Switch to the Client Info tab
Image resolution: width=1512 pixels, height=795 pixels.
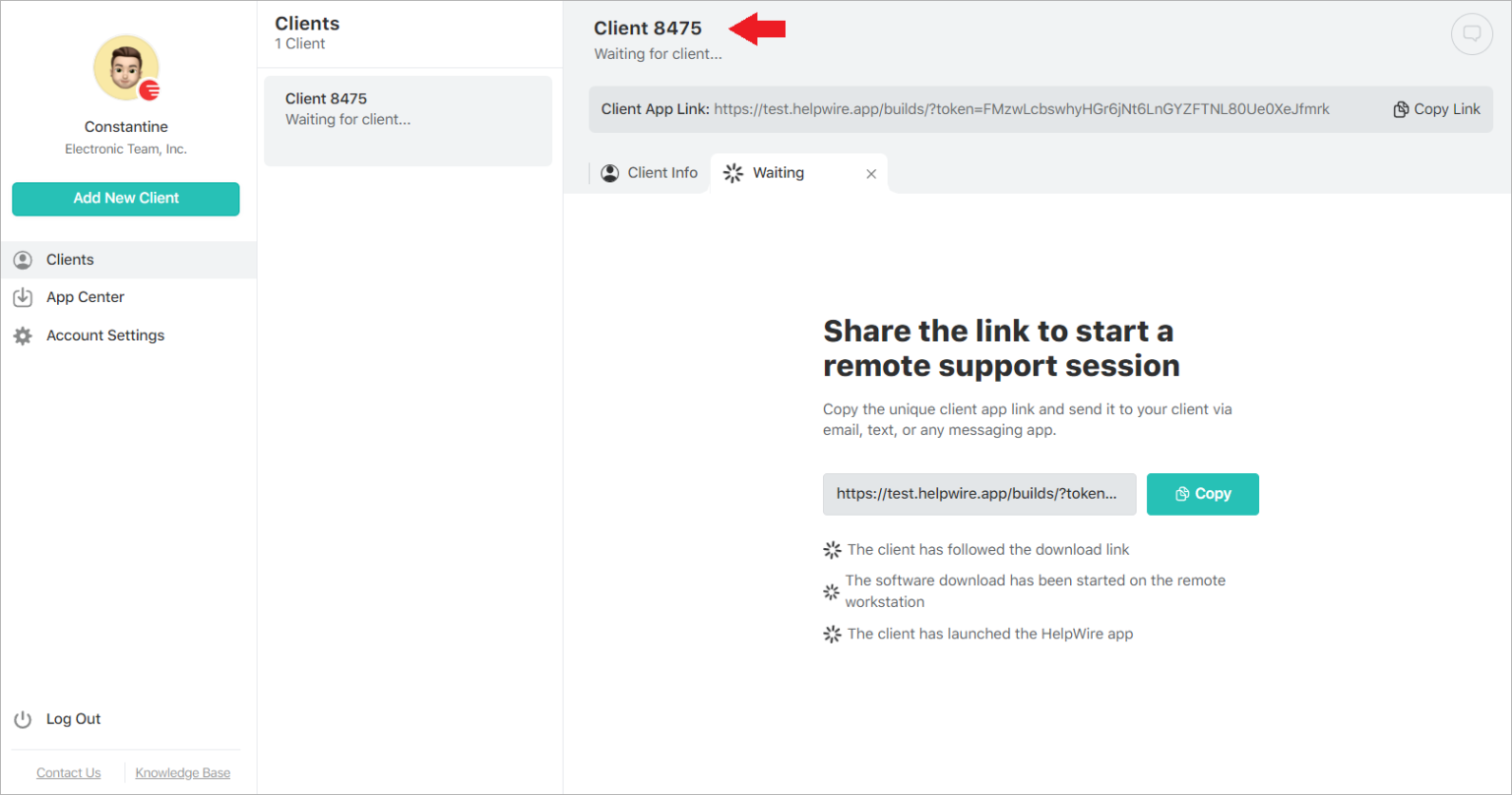661,172
